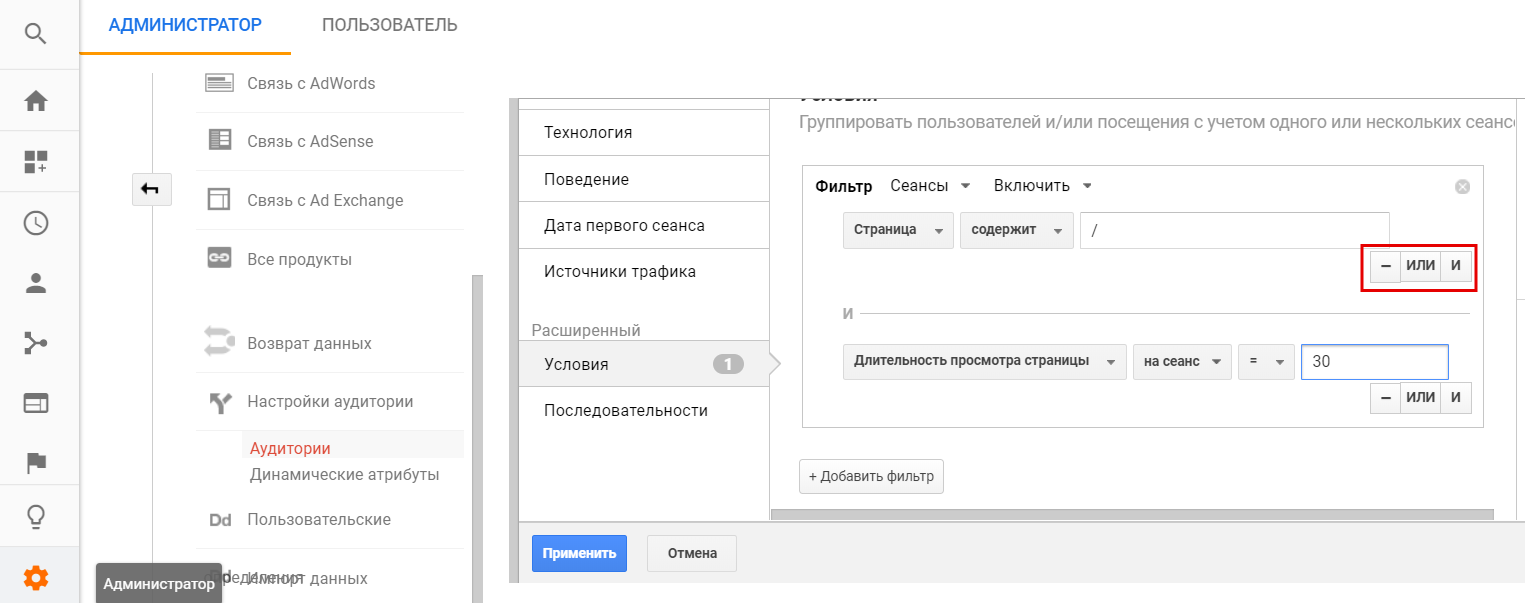Select Дата первого сеанса category
The height and width of the screenshot is (603, 1525).
[x=644, y=225]
